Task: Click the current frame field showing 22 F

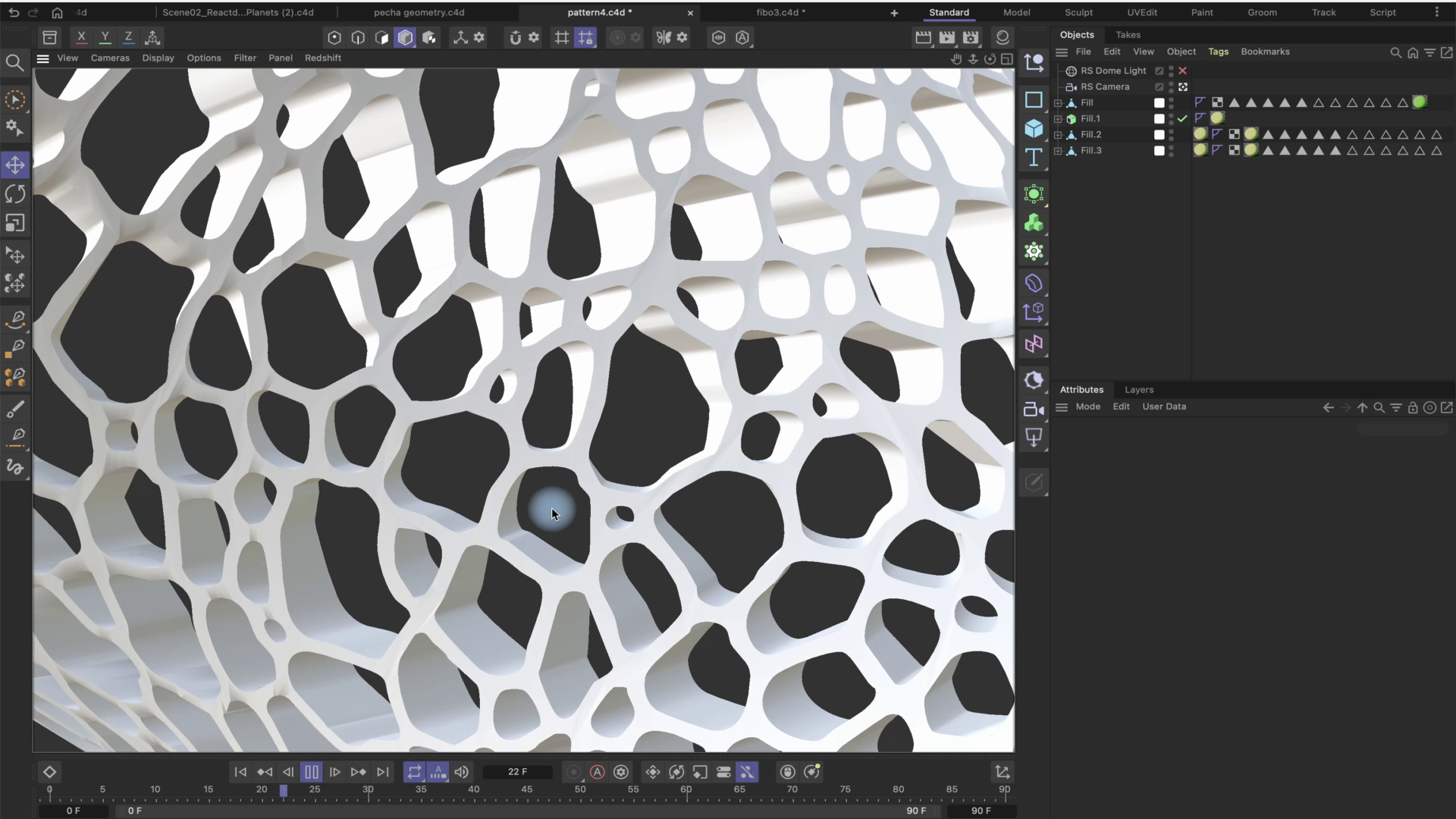Action: (518, 772)
